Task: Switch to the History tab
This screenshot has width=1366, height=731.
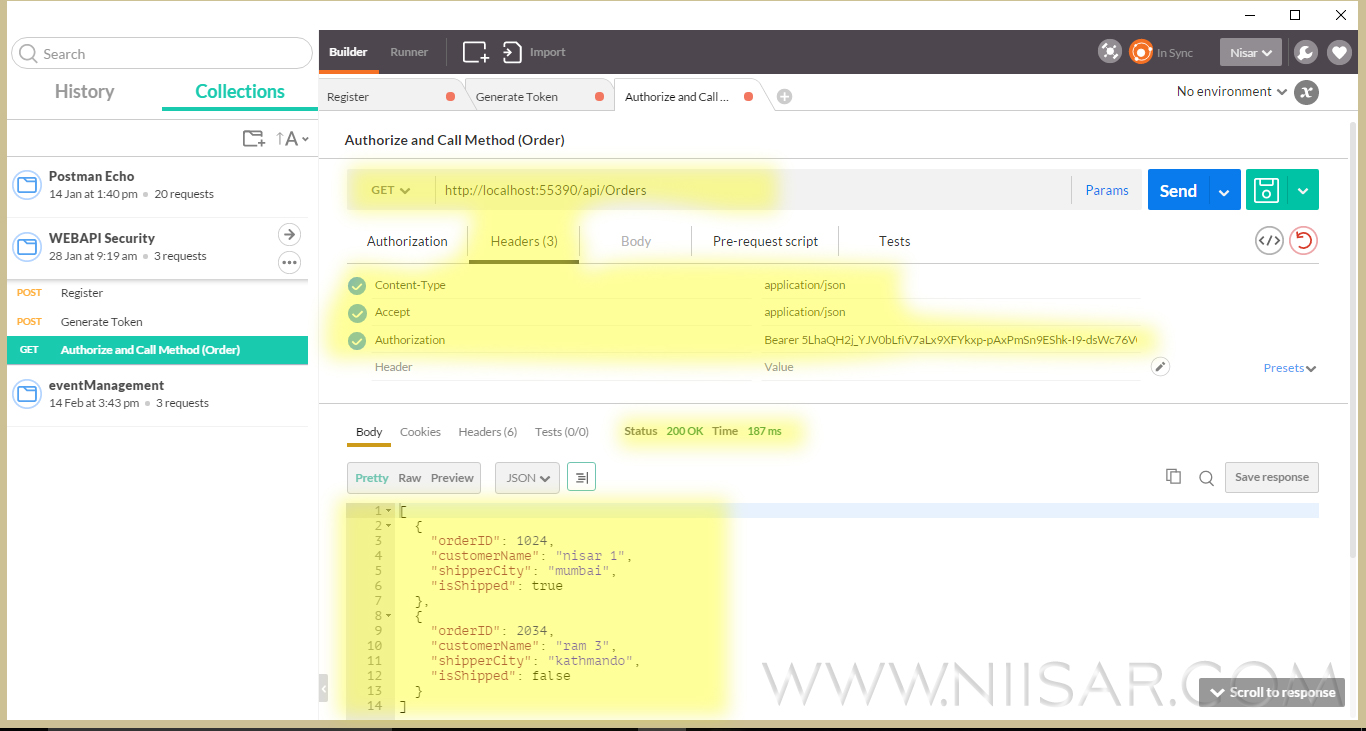Action: (x=84, y=91)
